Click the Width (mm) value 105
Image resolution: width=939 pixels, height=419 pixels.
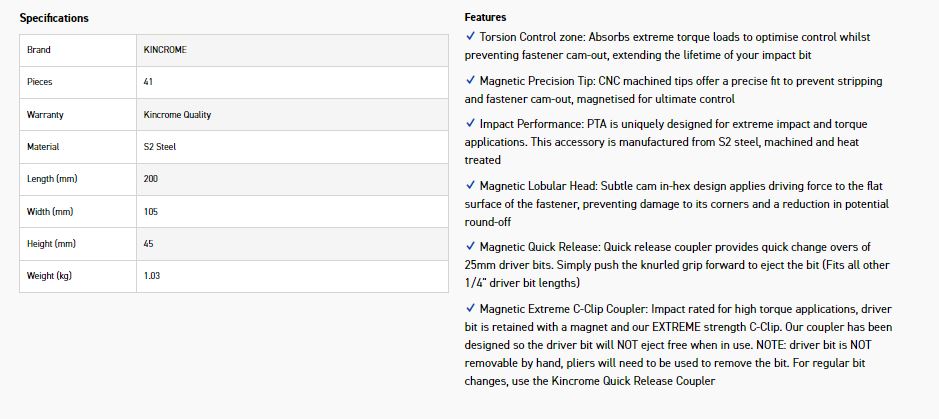click(151, 212)
